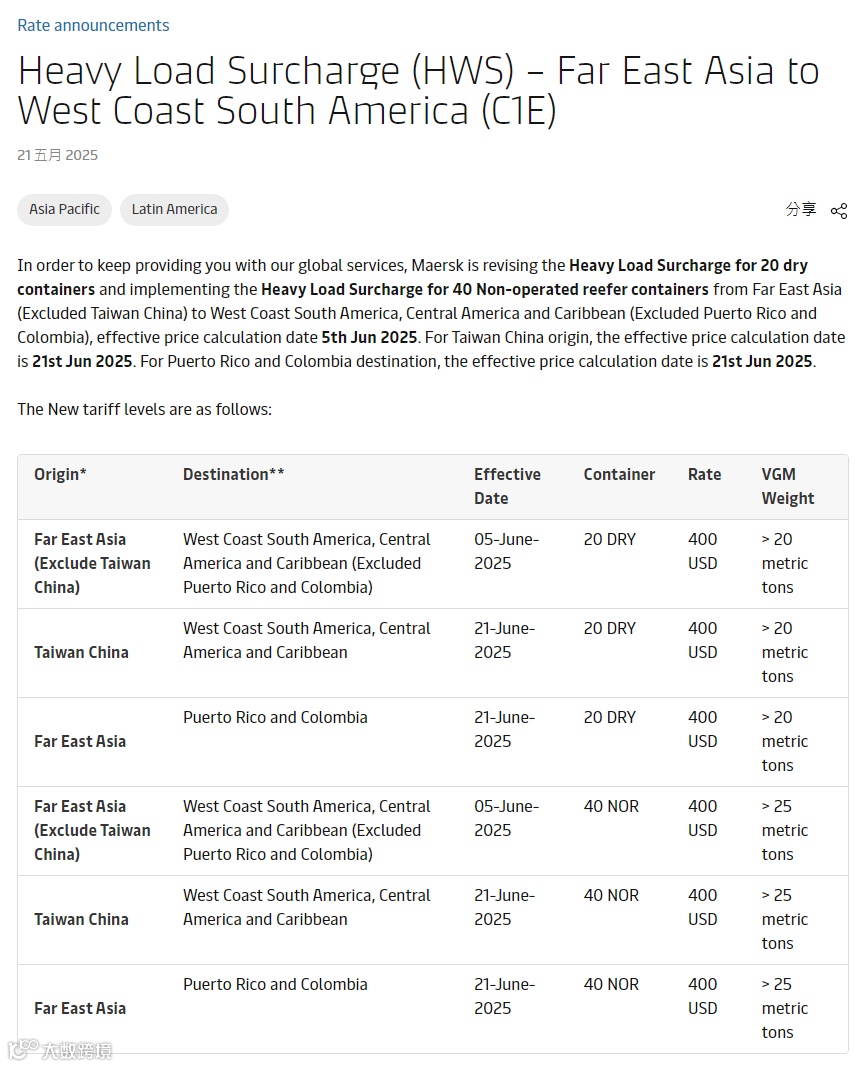This screenshot has width=857, height=1067.
Task: Click the first > 25 metric tons cell
Action: coord(784,830)
